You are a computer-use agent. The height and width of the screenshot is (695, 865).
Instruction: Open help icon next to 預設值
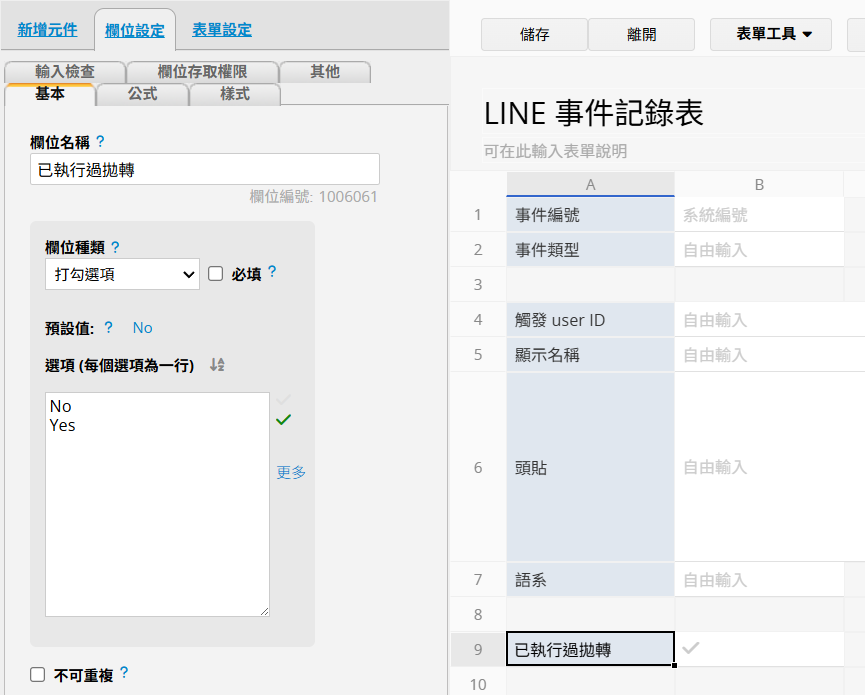[x=109, y=328]
